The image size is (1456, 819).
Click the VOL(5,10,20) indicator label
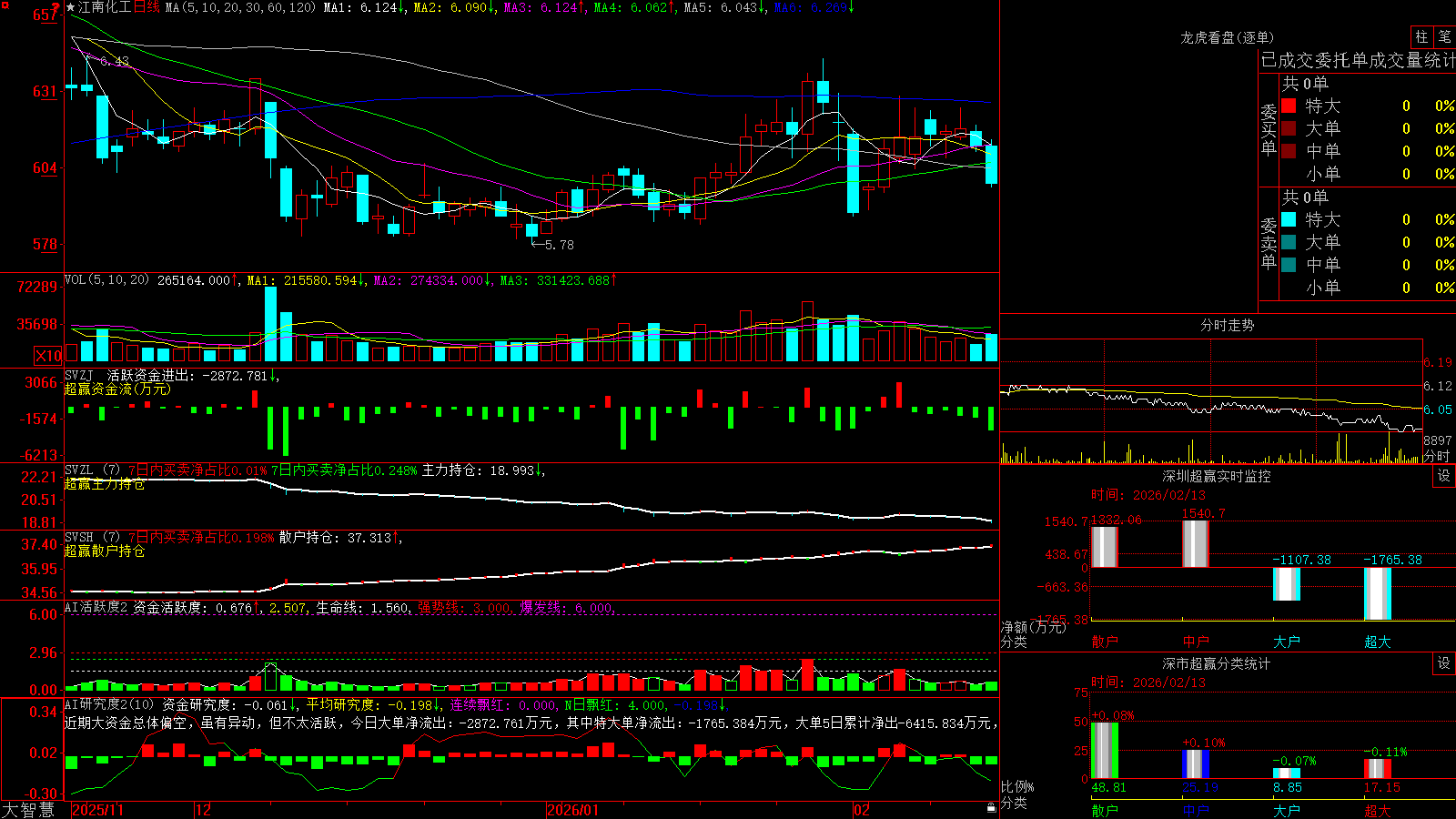[x=107, y=280]
